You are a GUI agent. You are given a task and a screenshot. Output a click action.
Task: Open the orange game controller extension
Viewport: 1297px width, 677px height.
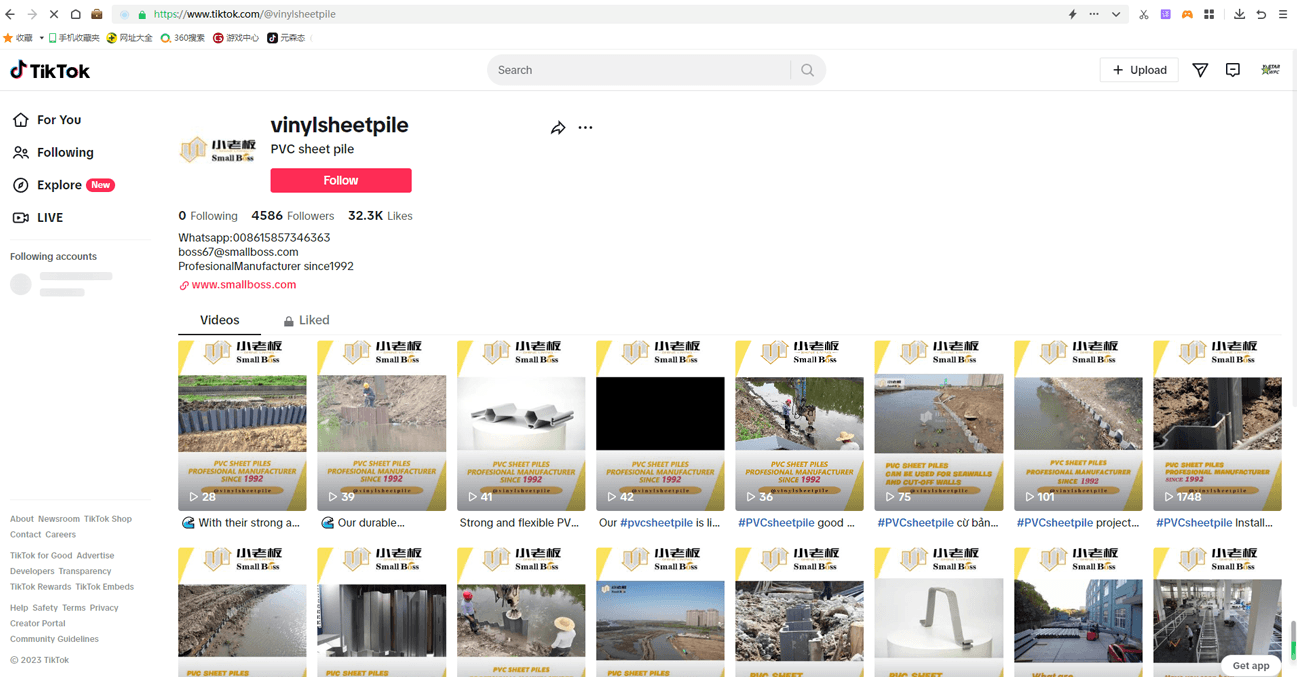[x=1187, y=14]
